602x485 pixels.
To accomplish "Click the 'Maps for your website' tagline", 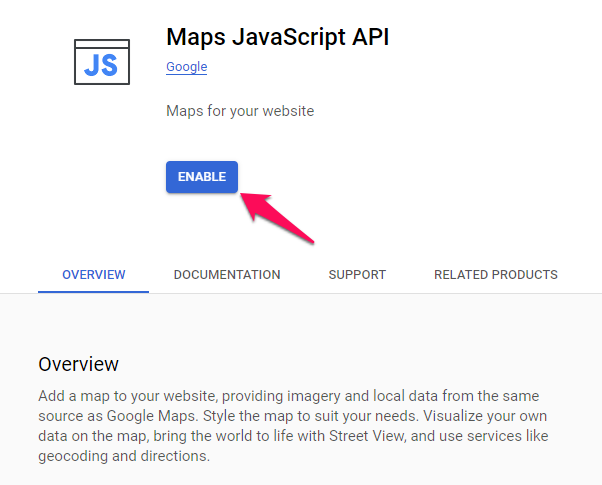I will tap(240, 111).
